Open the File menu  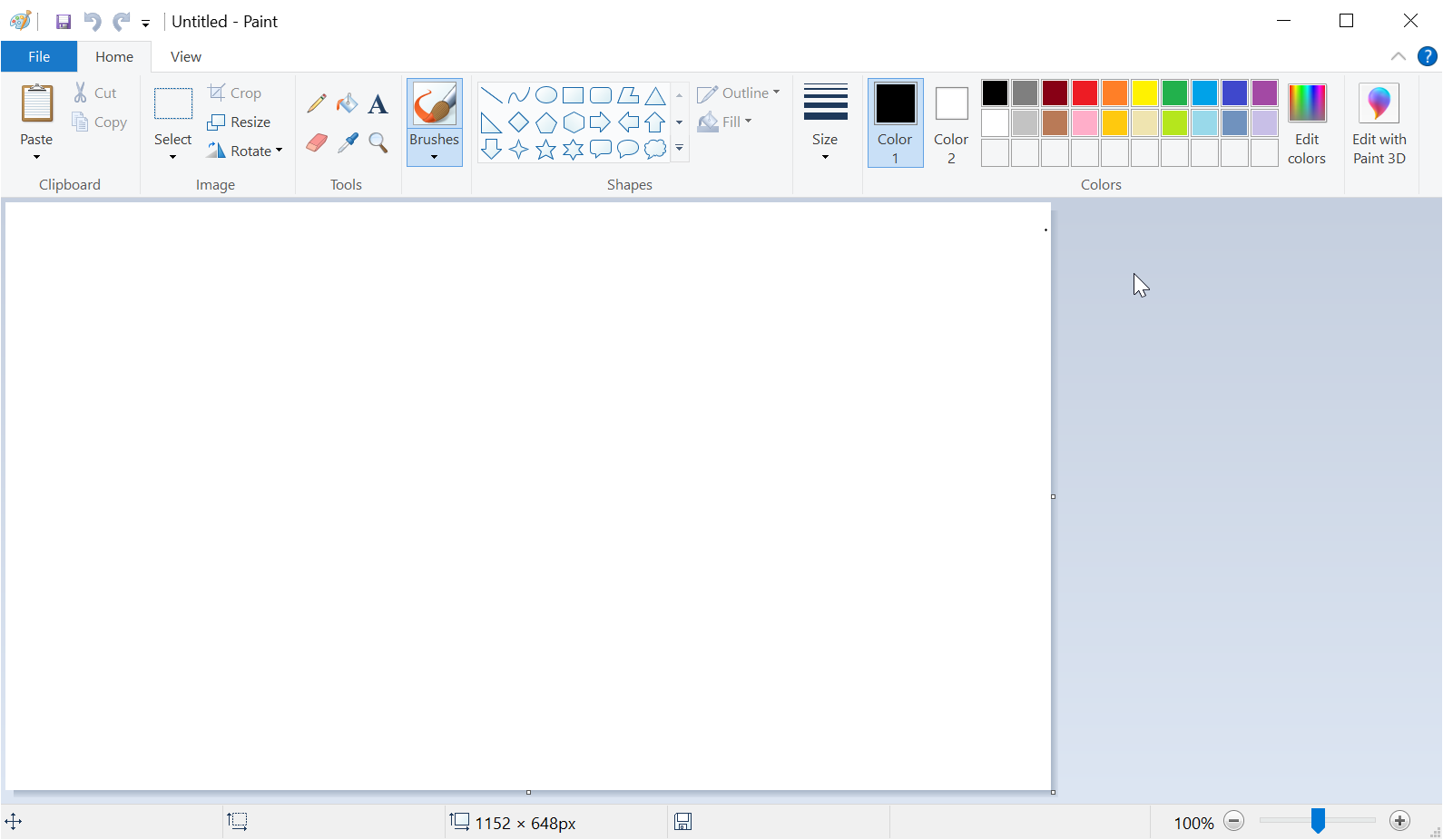[x=39, y=56]
